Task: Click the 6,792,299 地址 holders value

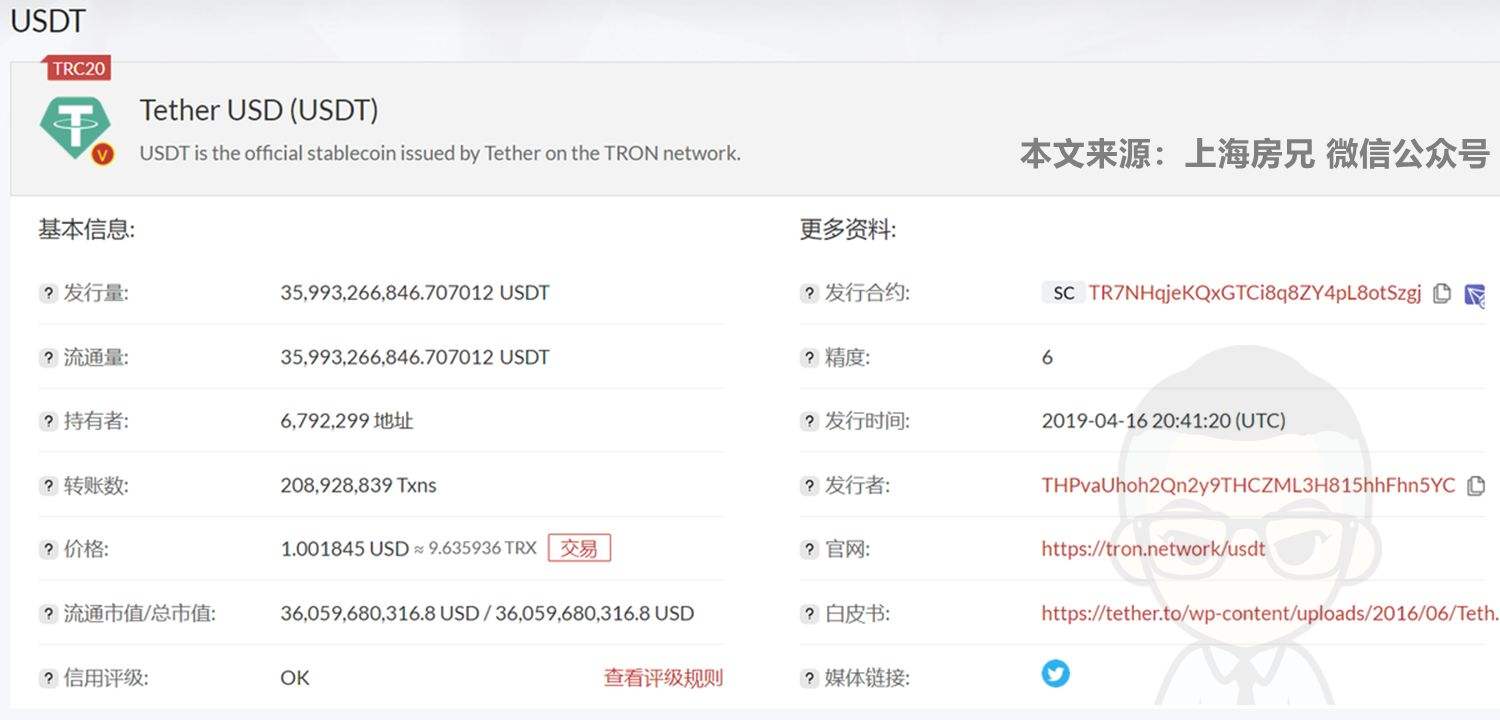Action: [347, 421]
